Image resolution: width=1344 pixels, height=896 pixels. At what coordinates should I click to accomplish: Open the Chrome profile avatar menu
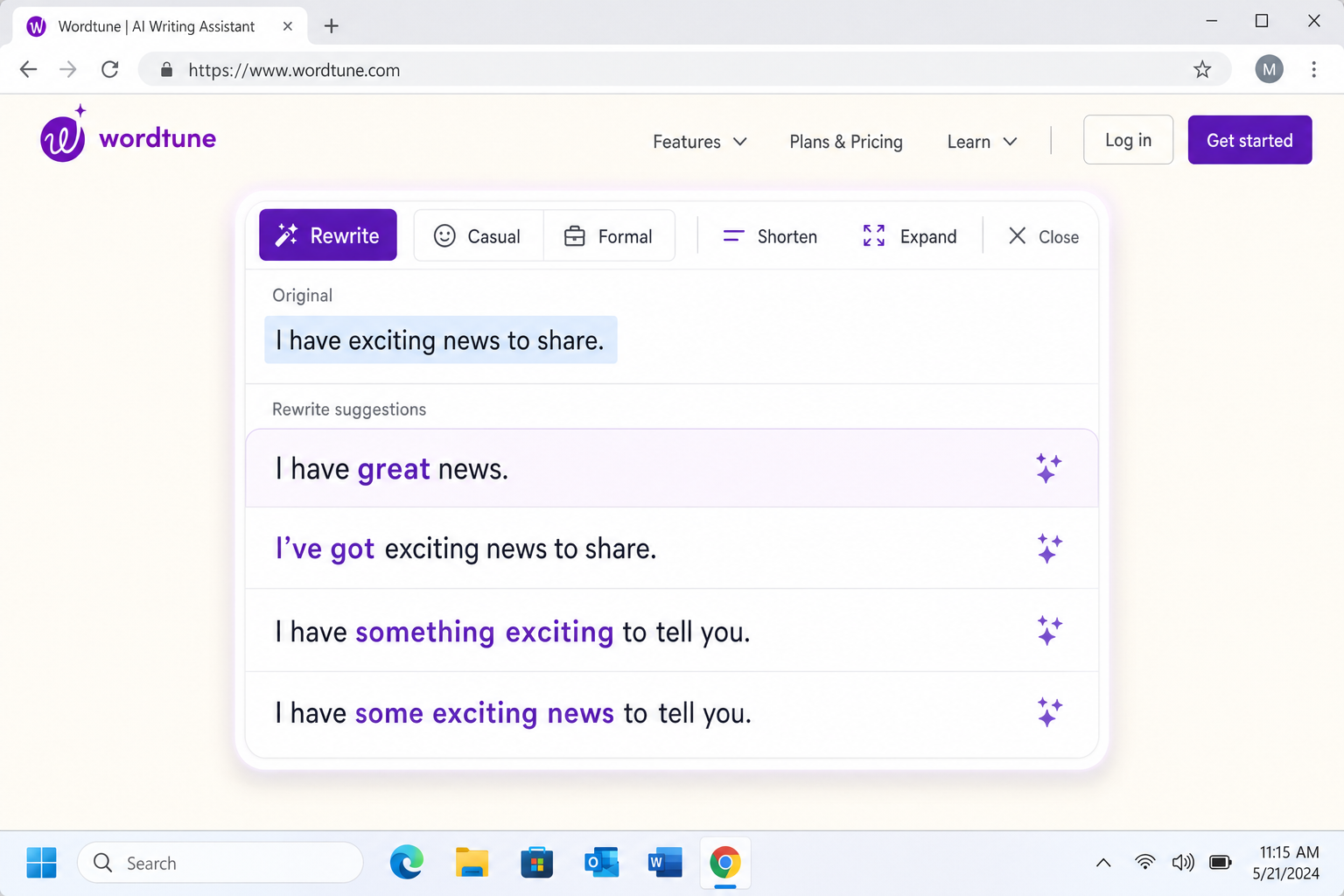pyautogui.click(x=1269, y=69)
